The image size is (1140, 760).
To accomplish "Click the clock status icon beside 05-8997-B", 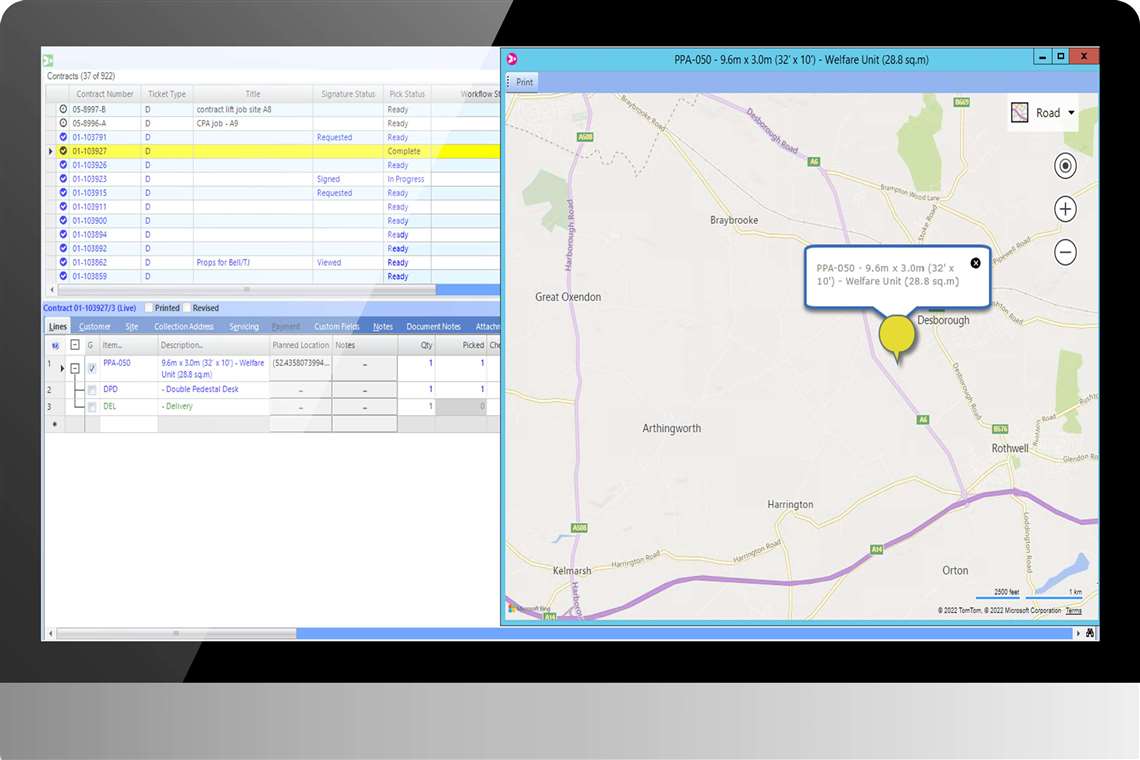I will (62, 108).
